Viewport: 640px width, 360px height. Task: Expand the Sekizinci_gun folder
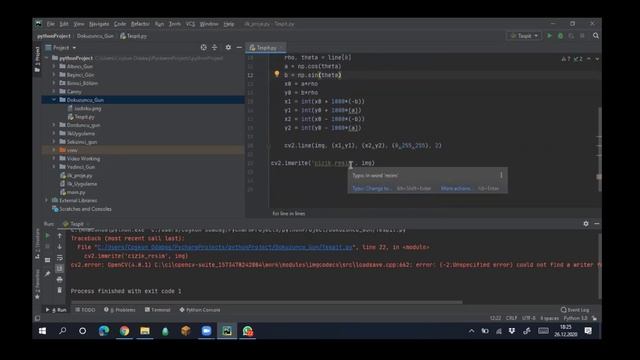(54, 142)
